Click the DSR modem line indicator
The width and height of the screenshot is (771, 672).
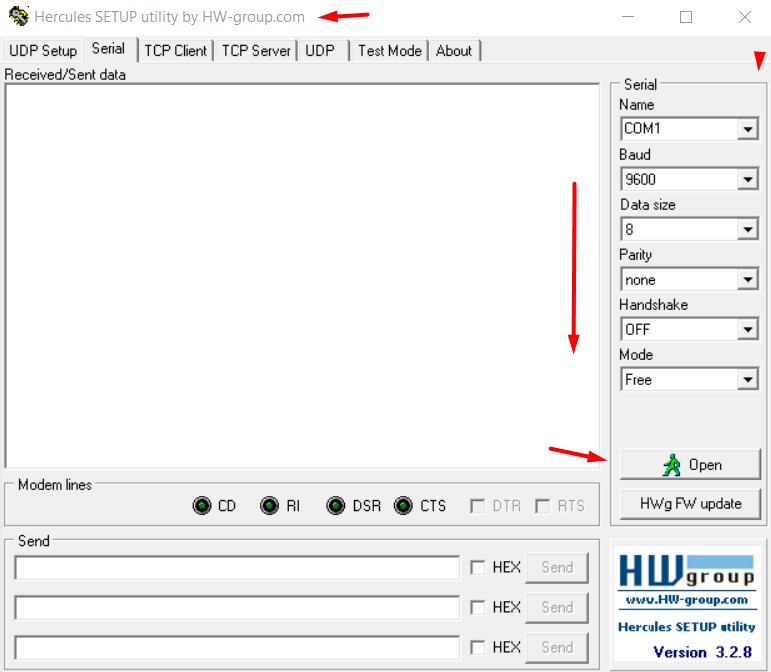(x=336, y=505)
